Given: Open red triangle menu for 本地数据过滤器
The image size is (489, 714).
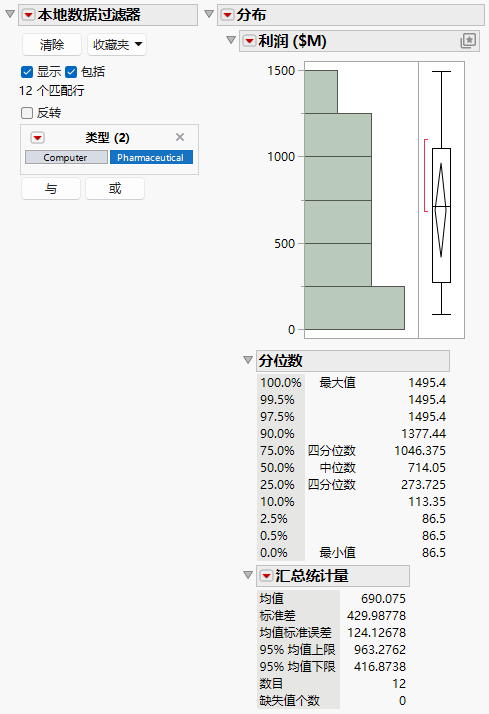Looking at the screenshot, I should 28,15.
